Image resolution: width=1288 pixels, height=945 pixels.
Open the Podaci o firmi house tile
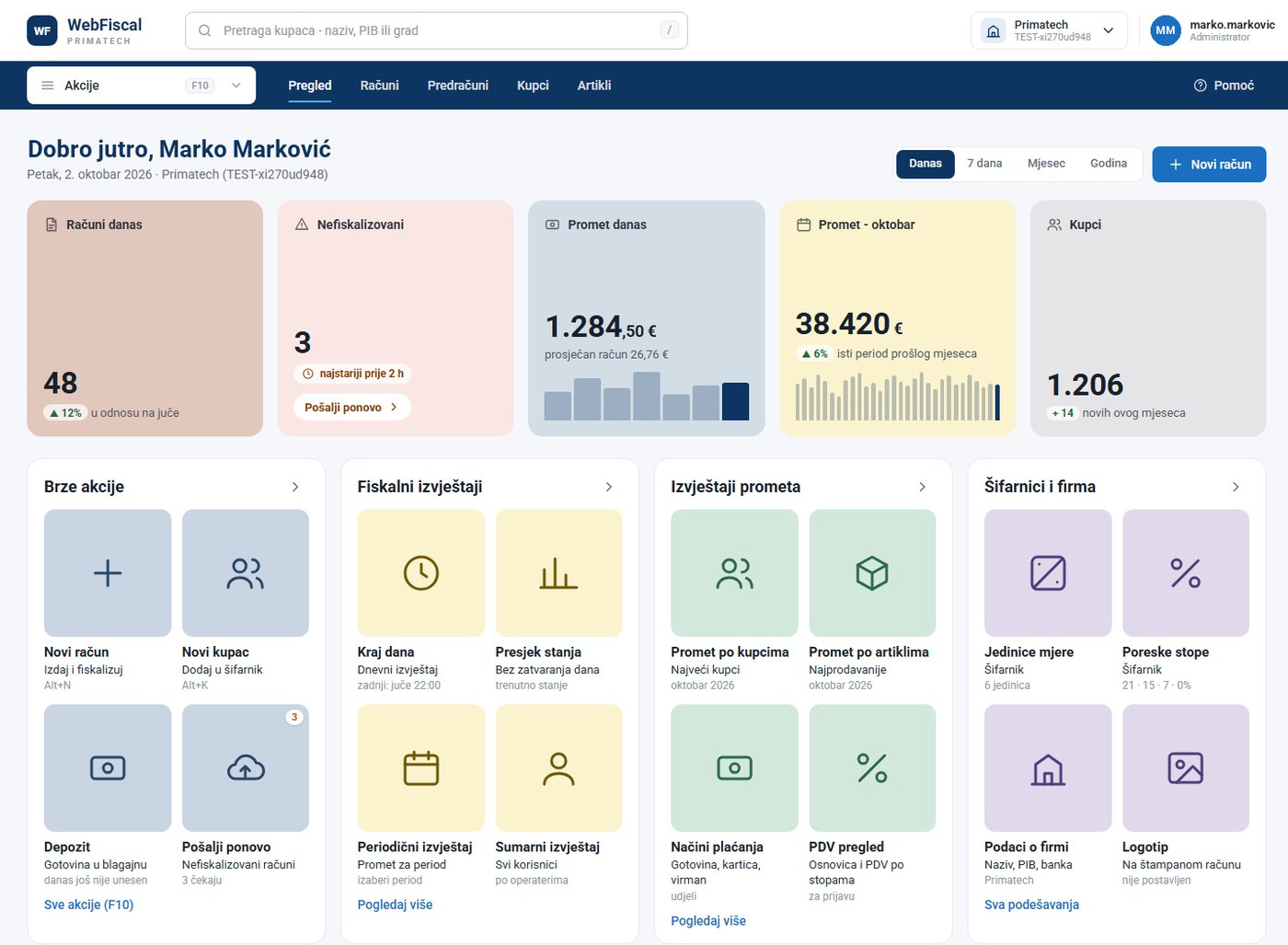(x=1048, y=768)
